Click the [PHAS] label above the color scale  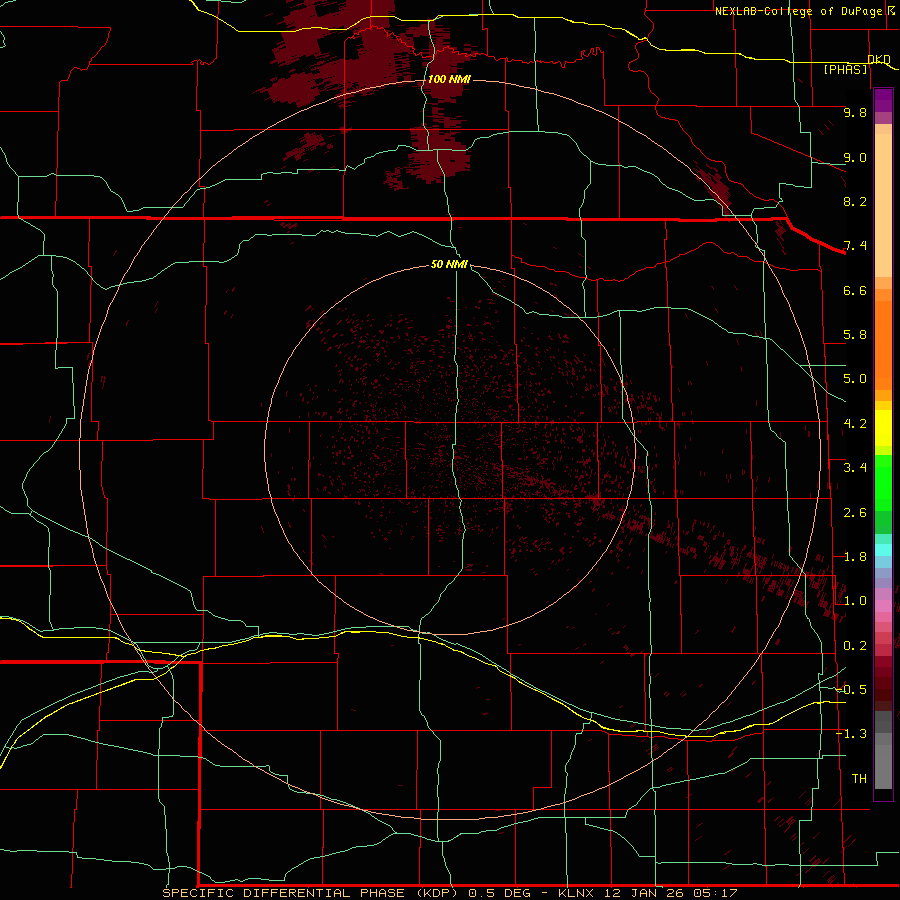pyautogui.click(x=845, y=69)
